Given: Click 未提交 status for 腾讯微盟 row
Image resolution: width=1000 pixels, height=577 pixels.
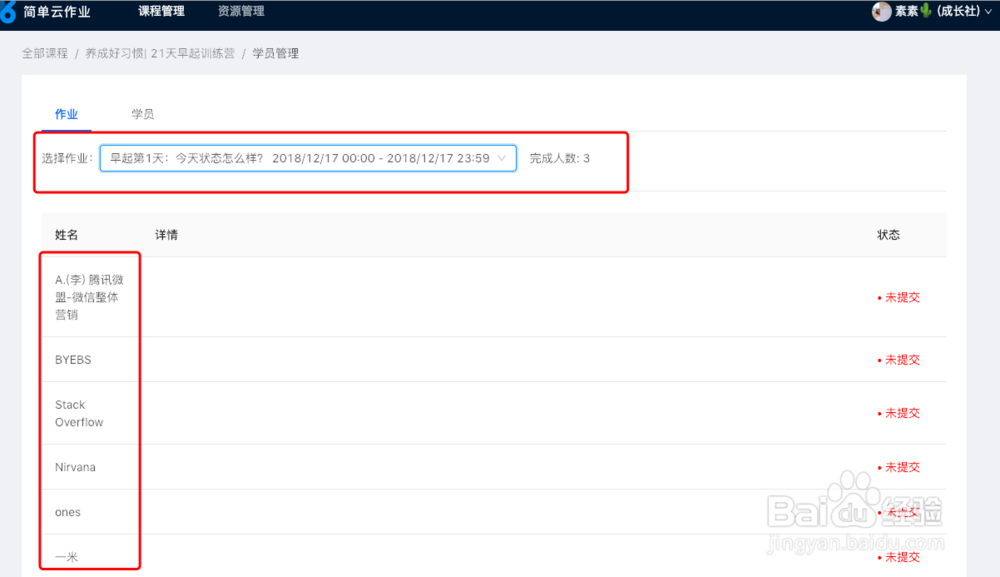Looking at the screenshot, I should pos(899,297).
